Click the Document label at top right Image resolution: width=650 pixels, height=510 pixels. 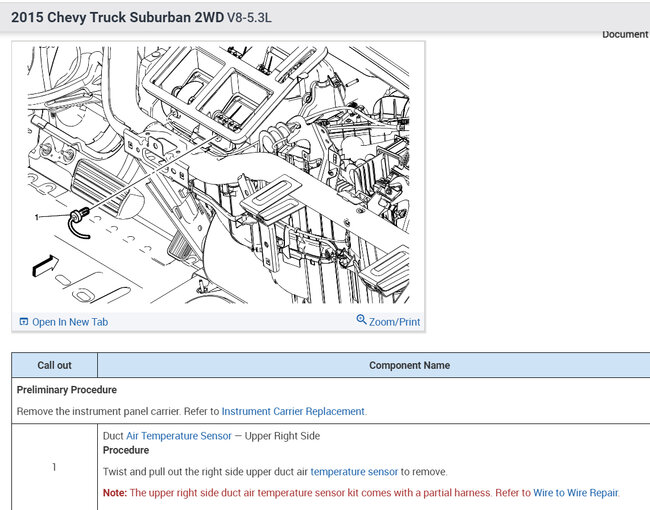625,34
